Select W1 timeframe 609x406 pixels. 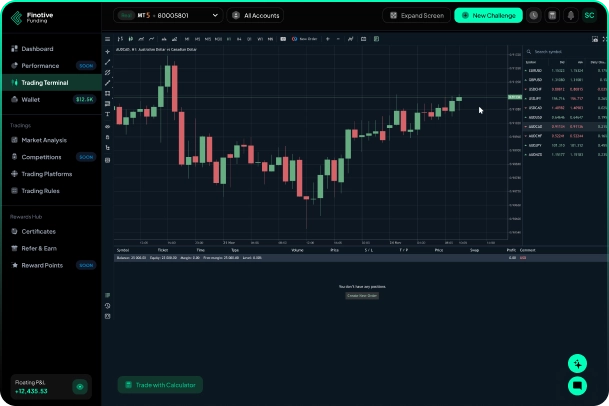tap(260, 39)
